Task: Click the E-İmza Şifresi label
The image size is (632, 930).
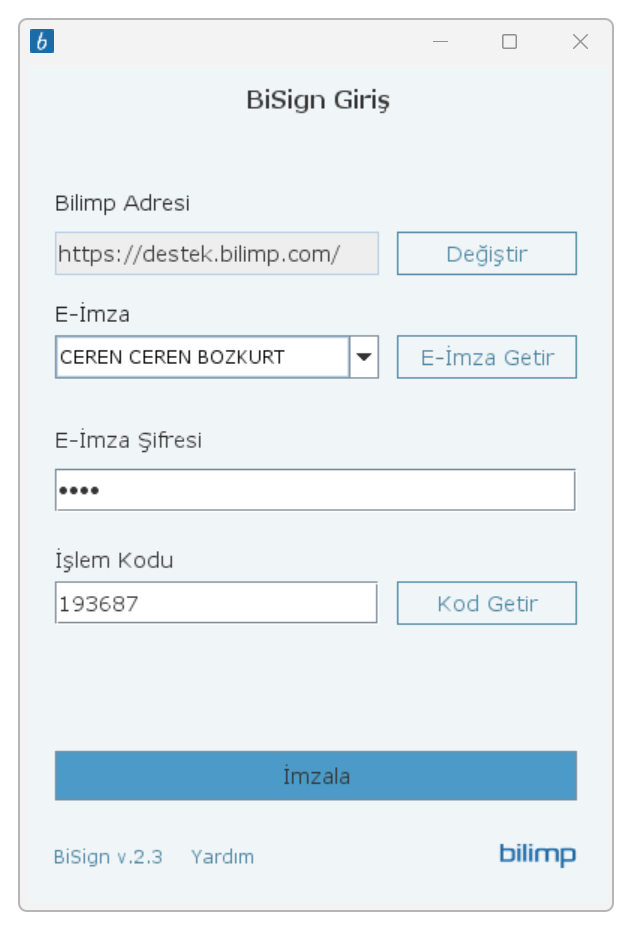Action: click(x=128, y=440)
